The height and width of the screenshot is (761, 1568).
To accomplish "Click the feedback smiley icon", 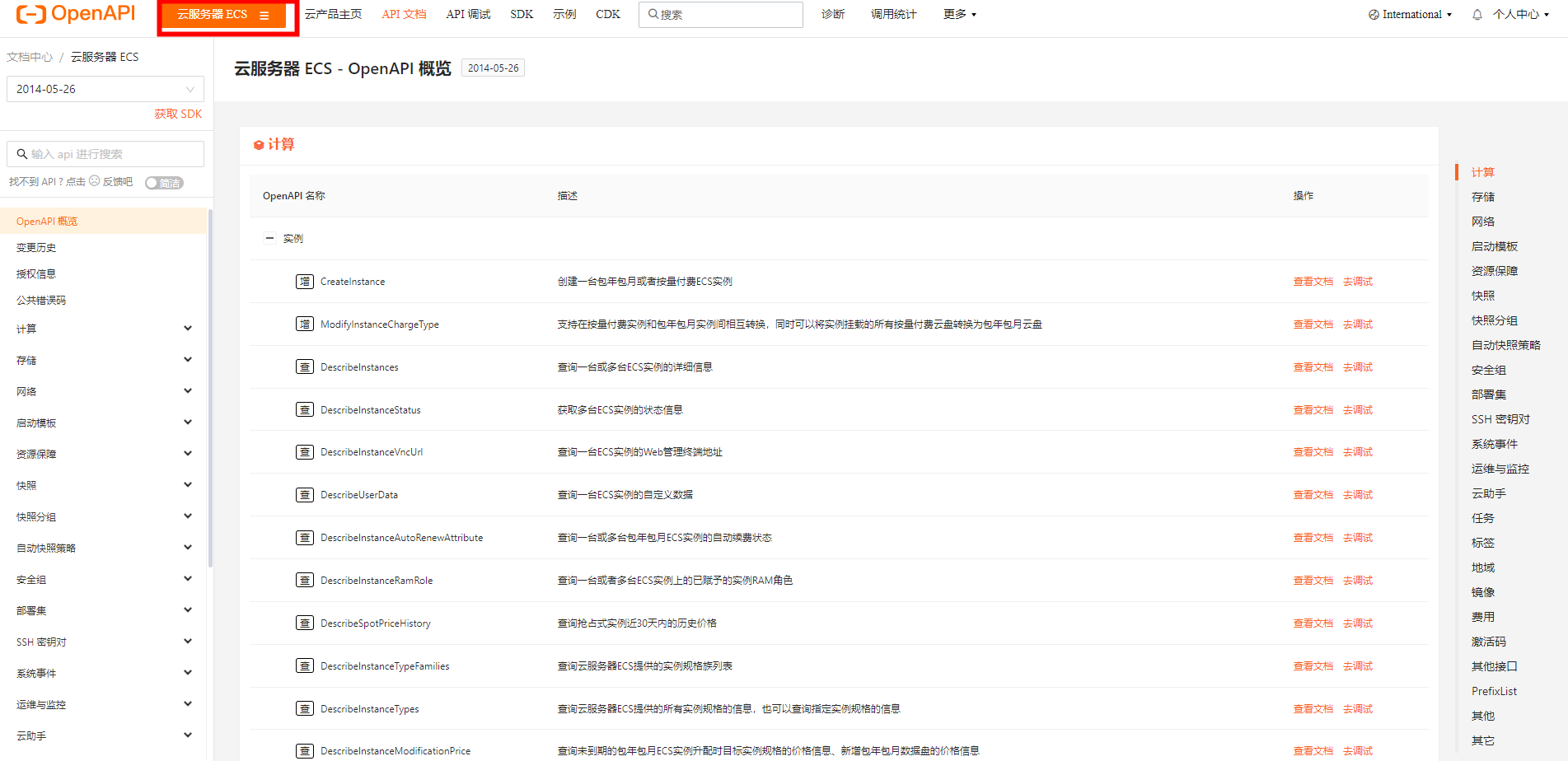I will point(94,181).
